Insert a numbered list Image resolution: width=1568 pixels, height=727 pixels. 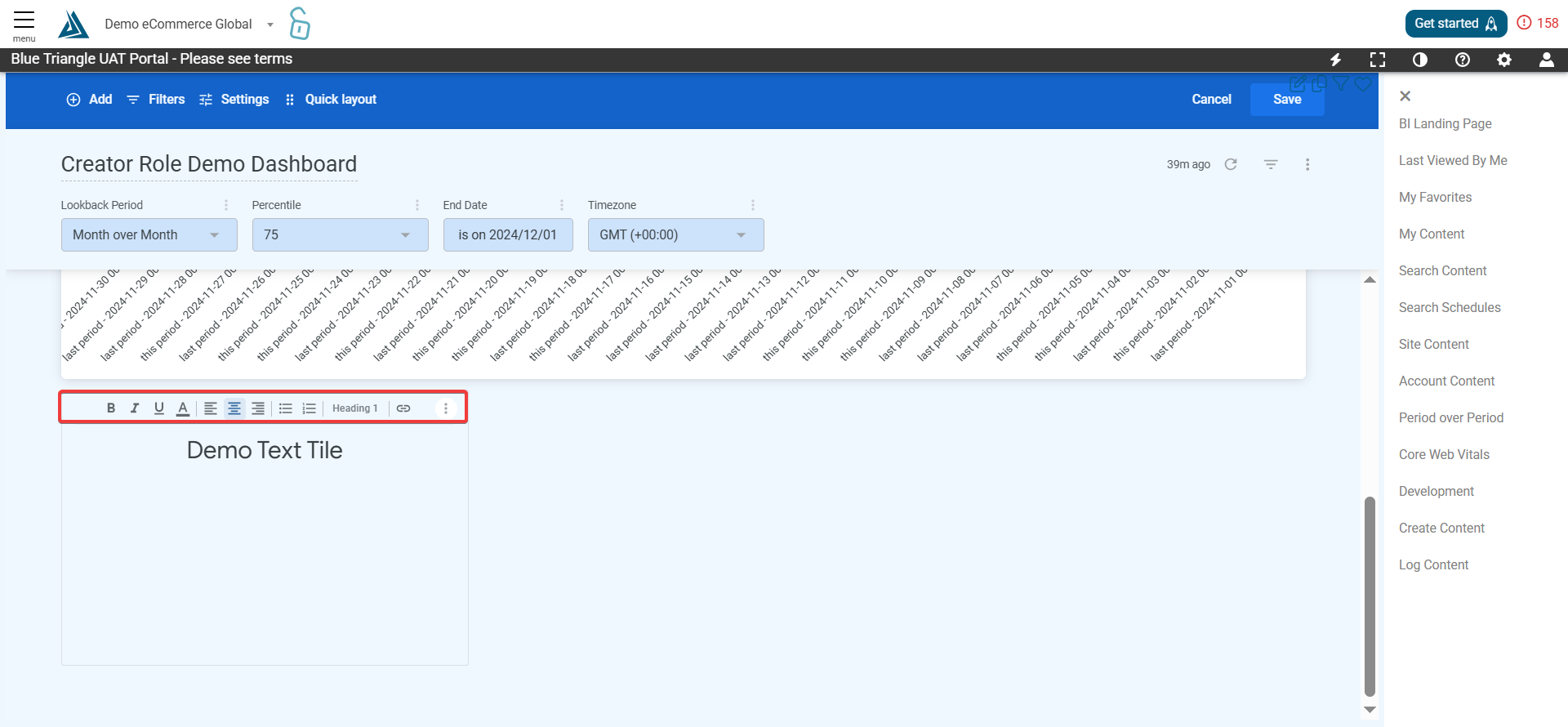pos(310,408)
